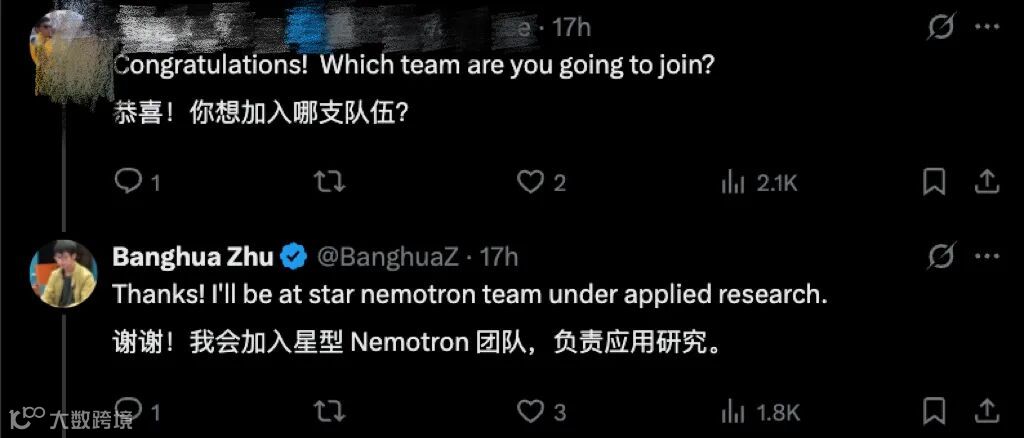Click the blue verified badge
This screenshot has width=1024, height=438.
293,257
